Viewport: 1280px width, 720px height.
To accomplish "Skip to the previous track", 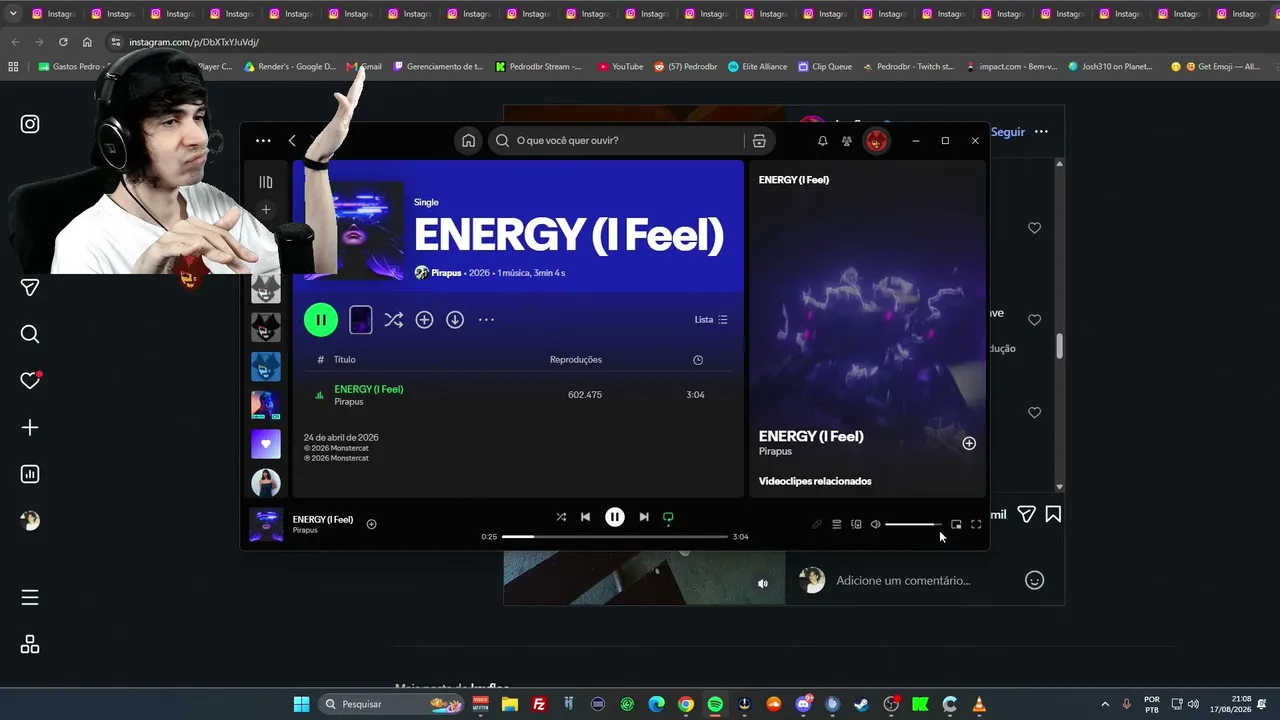I will point(585,517).
